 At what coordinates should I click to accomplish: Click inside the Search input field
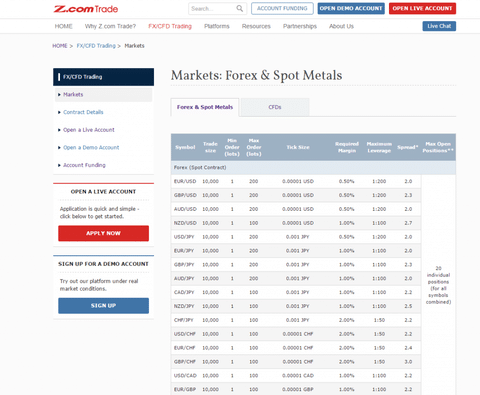click(x=213, y=9)
